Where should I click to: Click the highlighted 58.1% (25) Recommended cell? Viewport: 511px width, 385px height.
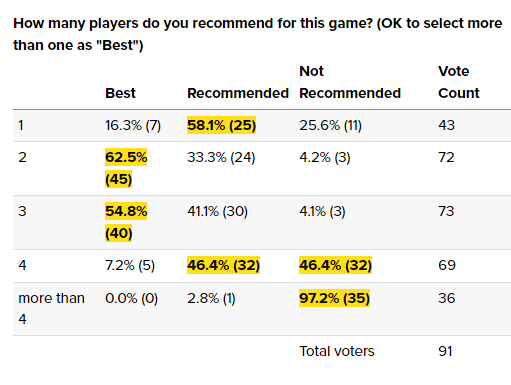tap(221, 125)
